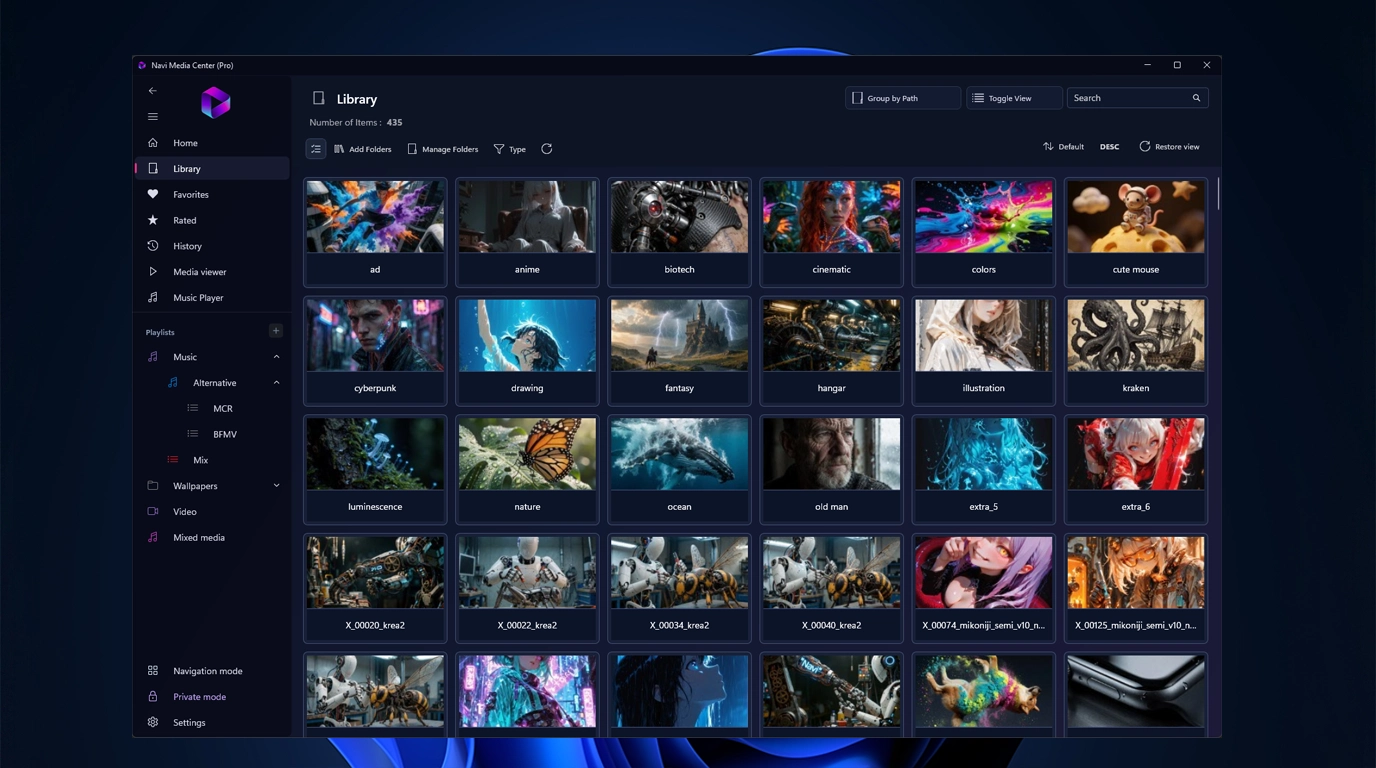Open the biotech folder
The image size is (1376, 768).
tap(679, 232)
